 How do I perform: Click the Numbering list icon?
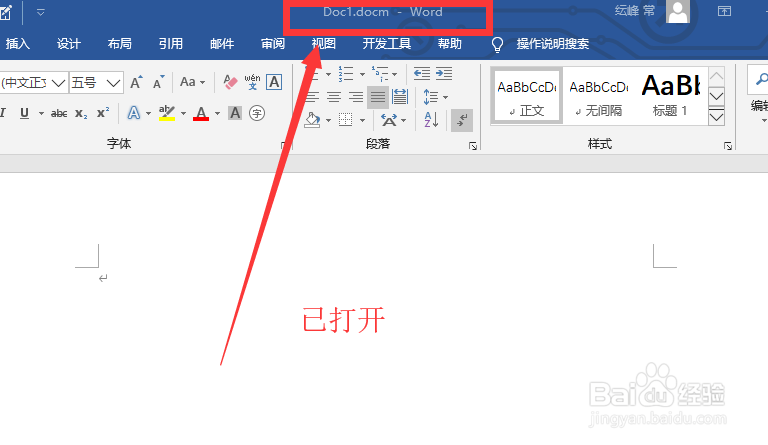[x=346, y=74]
